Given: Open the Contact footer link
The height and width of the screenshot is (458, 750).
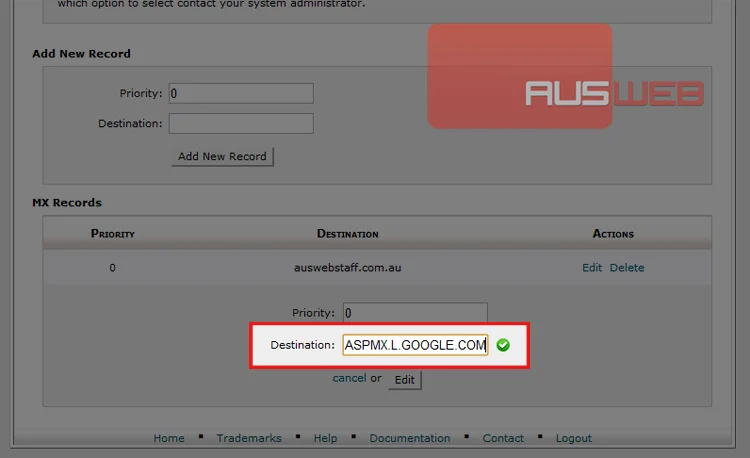Looking at the screenshot, I should click(503, 438).
